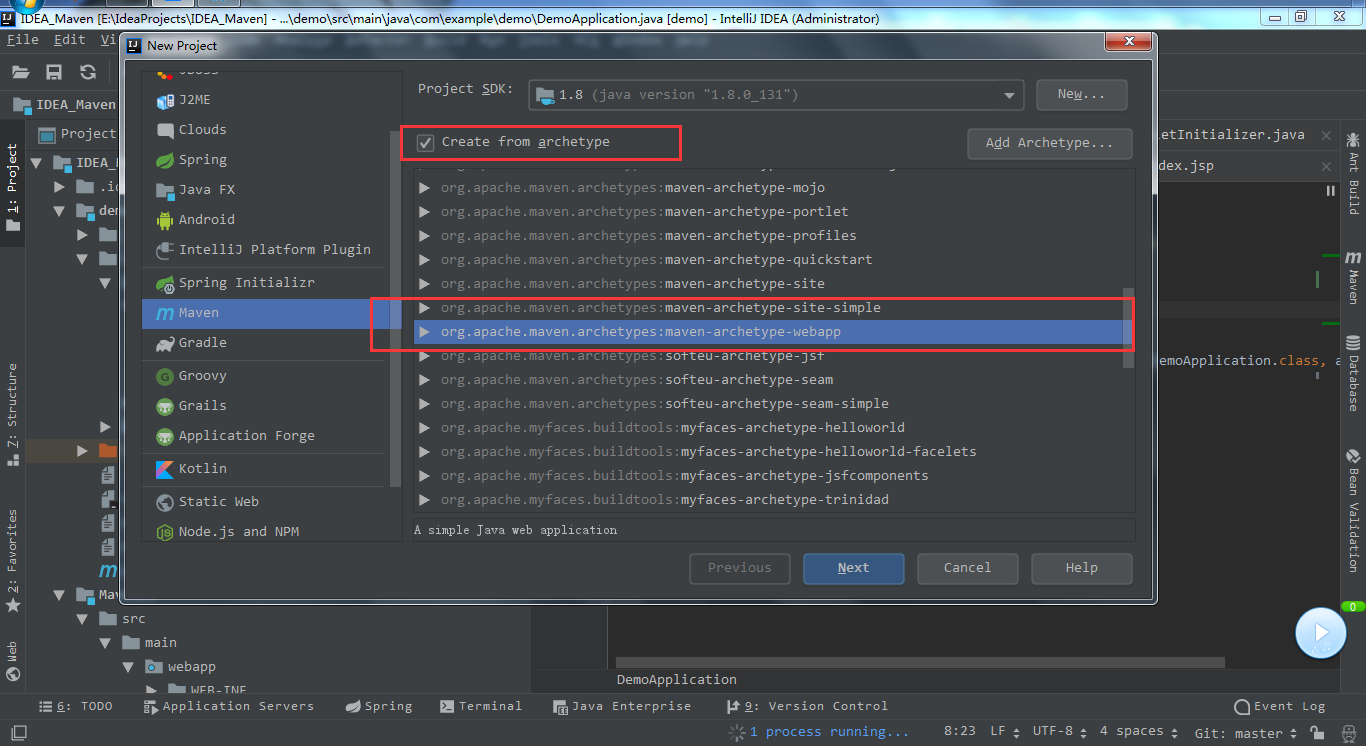Viewport: 1366px width, 746px height.
Task: Select maven-archetype-profiles archetype row
Action: pos(769,236)
